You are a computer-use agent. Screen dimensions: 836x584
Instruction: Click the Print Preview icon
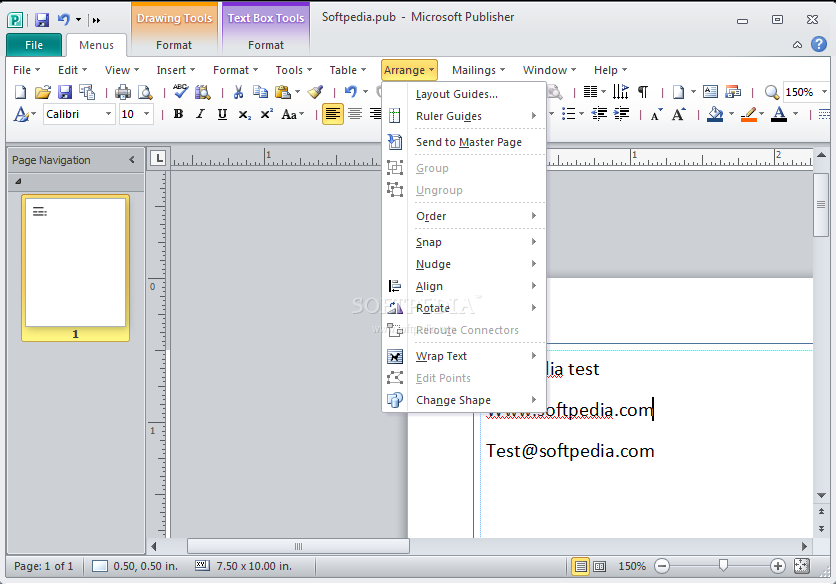[x=145, y=92]
